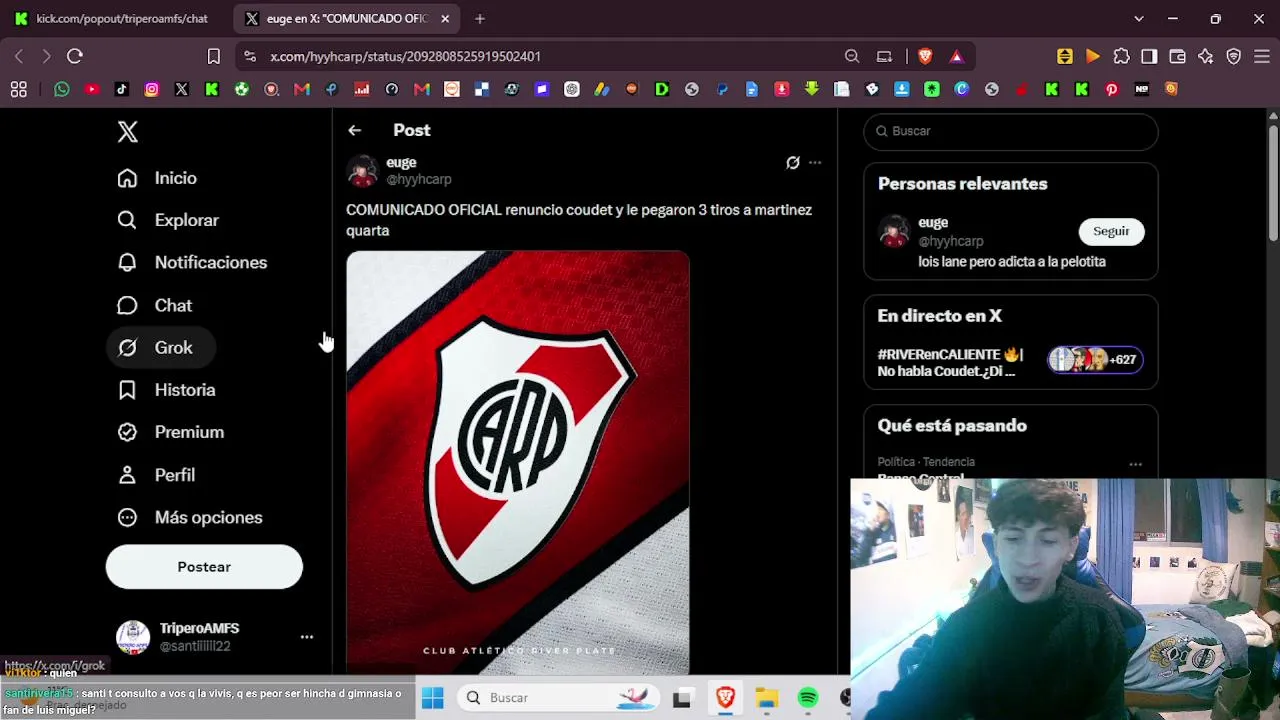Click the Windows taskbar Buscar search box

tap(559, 698)
